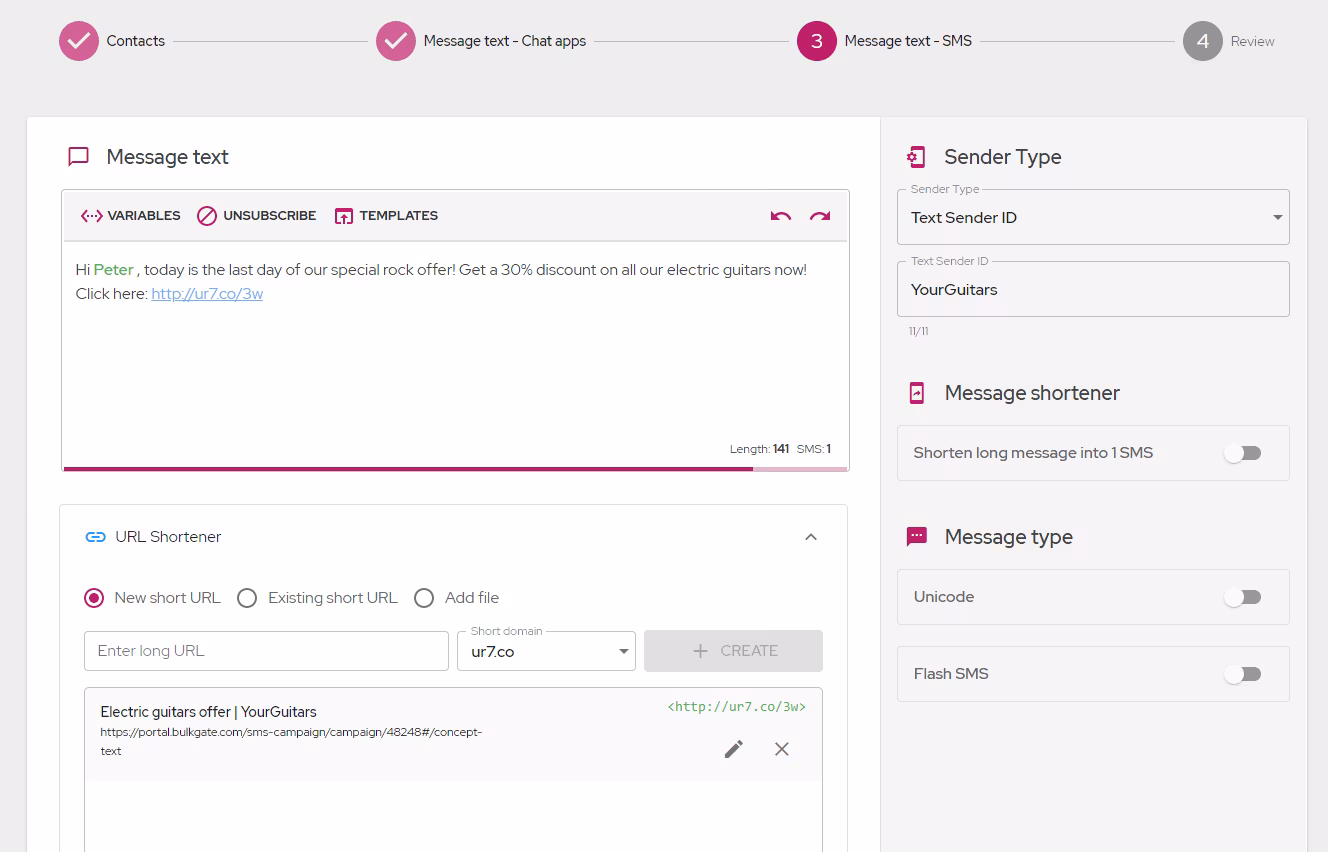1328x852 pixels.
Task: Click the Sender Type phone-gear icon
Action: pos(916,157)
